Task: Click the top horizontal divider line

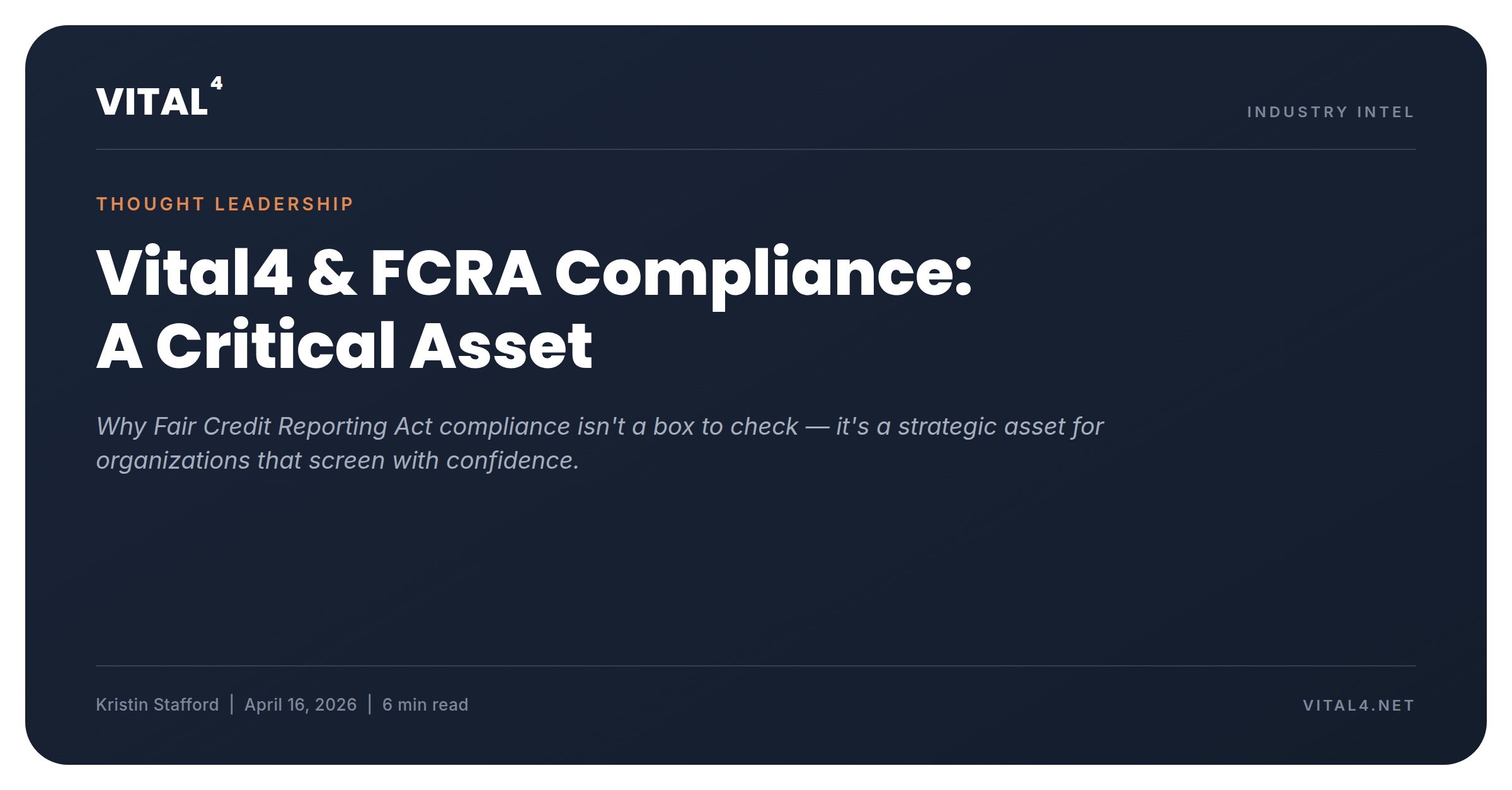Action: [756, 149]
